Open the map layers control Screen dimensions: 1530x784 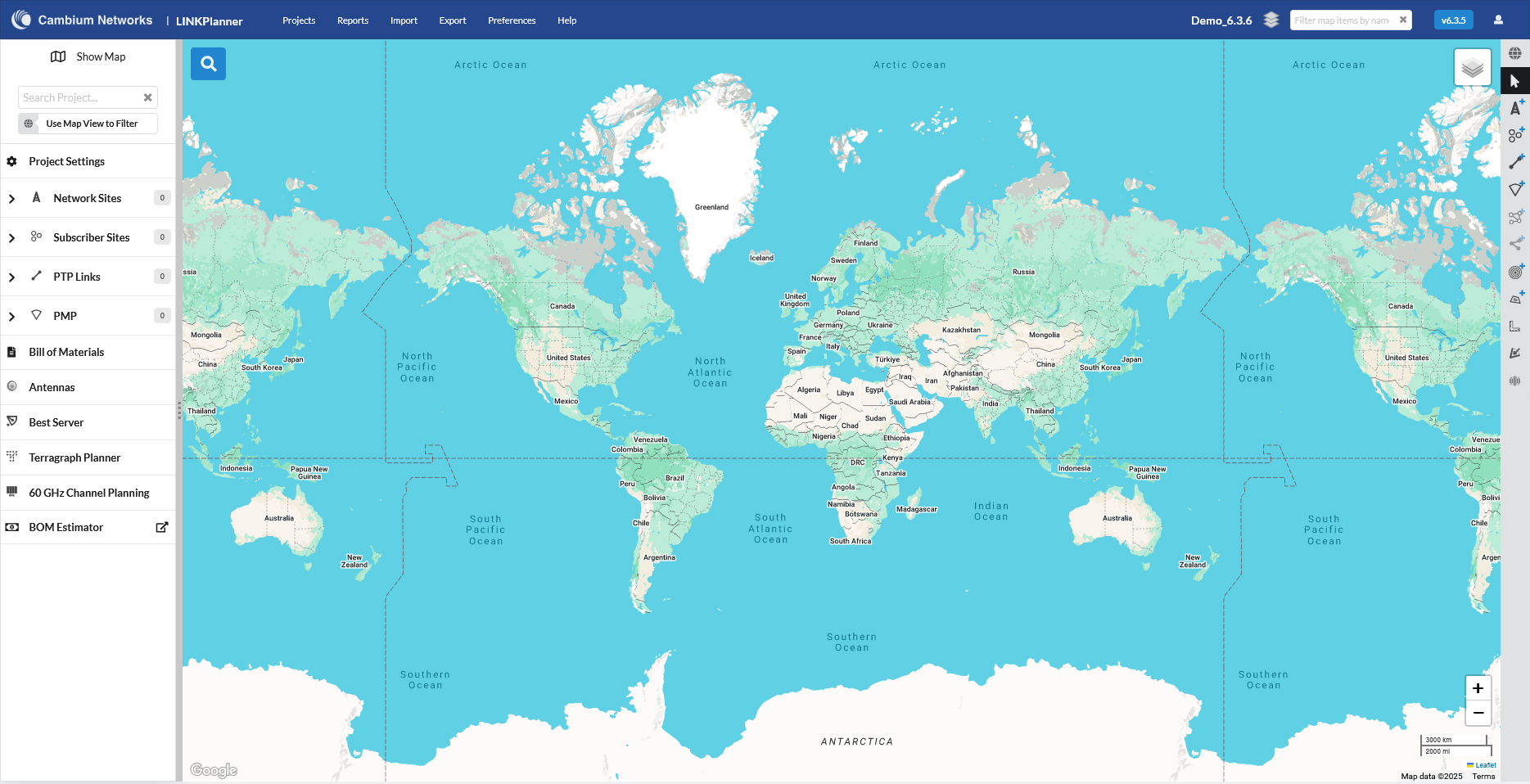coord(1472,67)
